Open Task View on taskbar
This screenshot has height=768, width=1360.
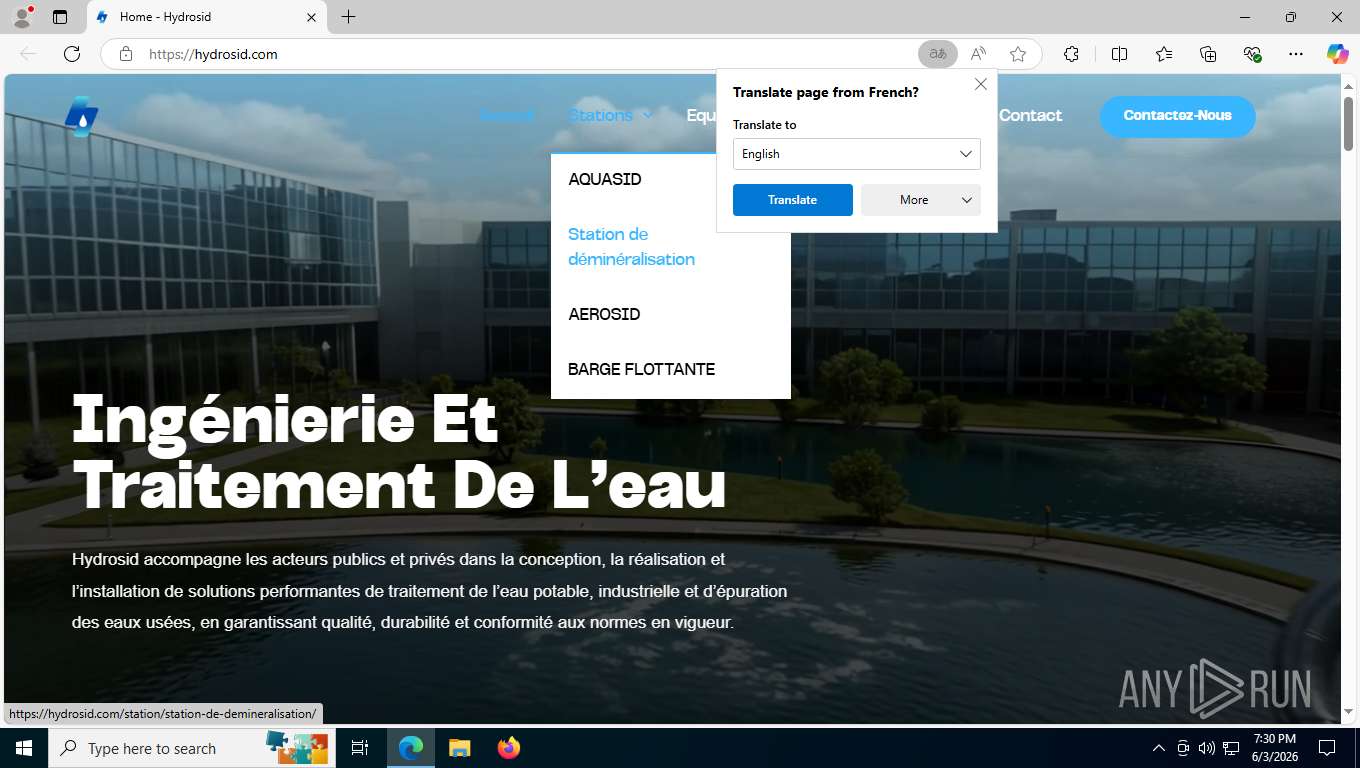point(360,748)
